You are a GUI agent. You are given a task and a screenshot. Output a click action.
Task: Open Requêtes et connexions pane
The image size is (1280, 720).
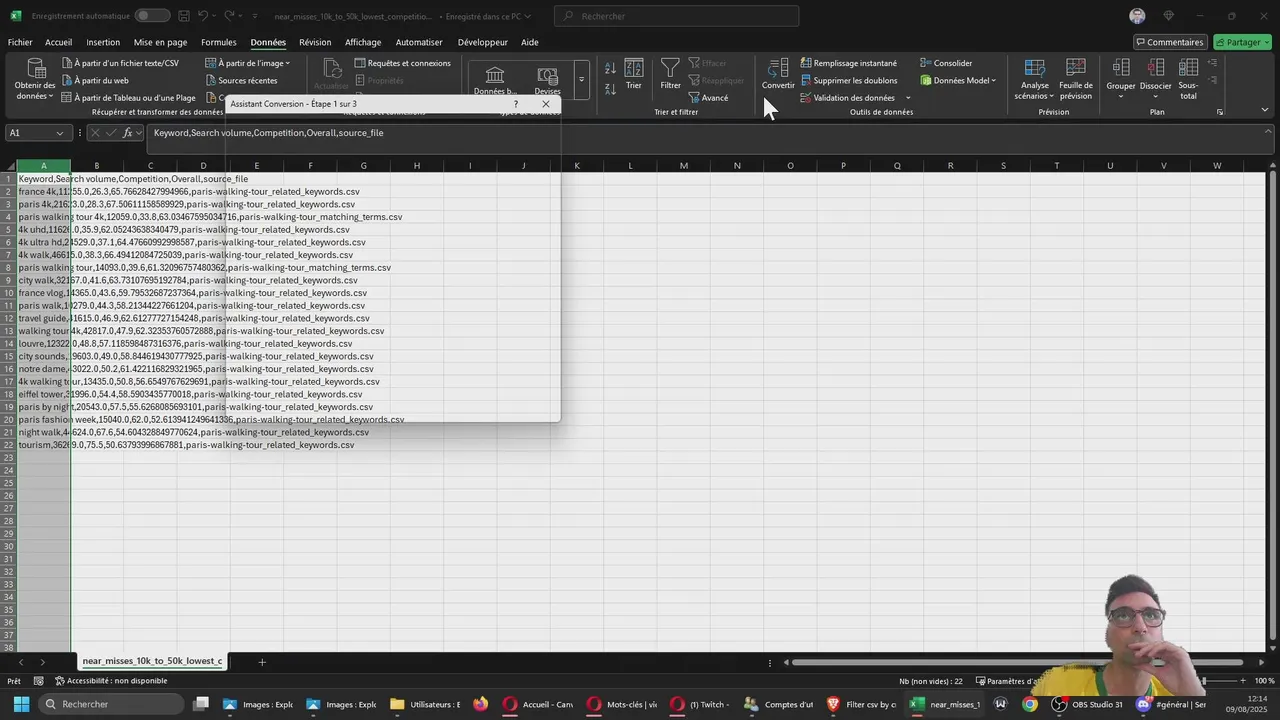point(402,63)
